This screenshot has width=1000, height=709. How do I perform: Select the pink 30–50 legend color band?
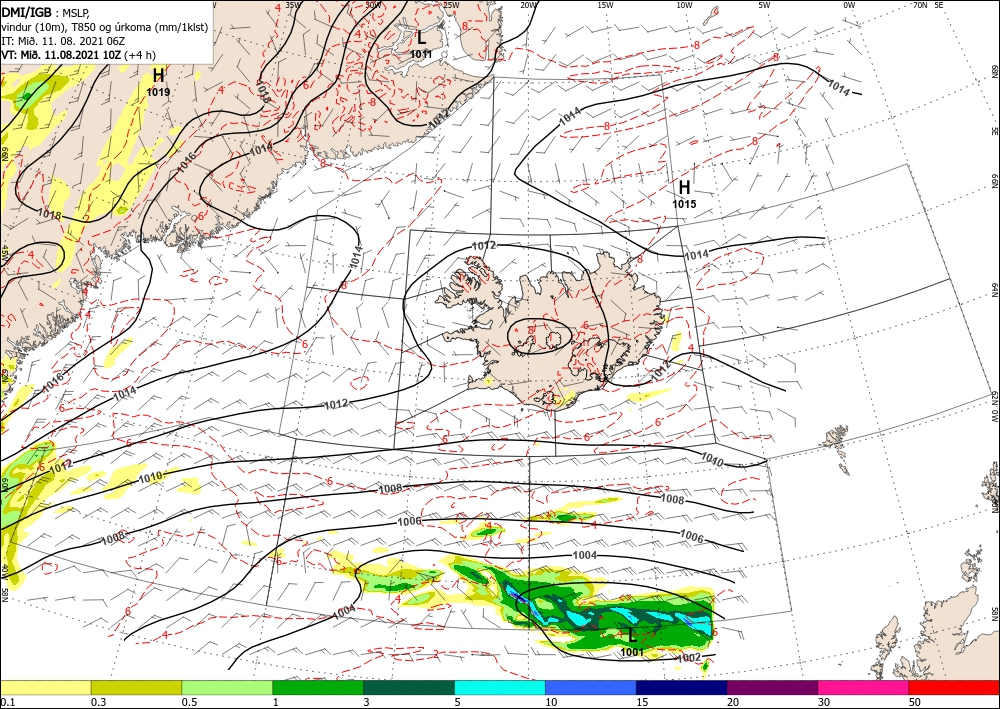864,687
